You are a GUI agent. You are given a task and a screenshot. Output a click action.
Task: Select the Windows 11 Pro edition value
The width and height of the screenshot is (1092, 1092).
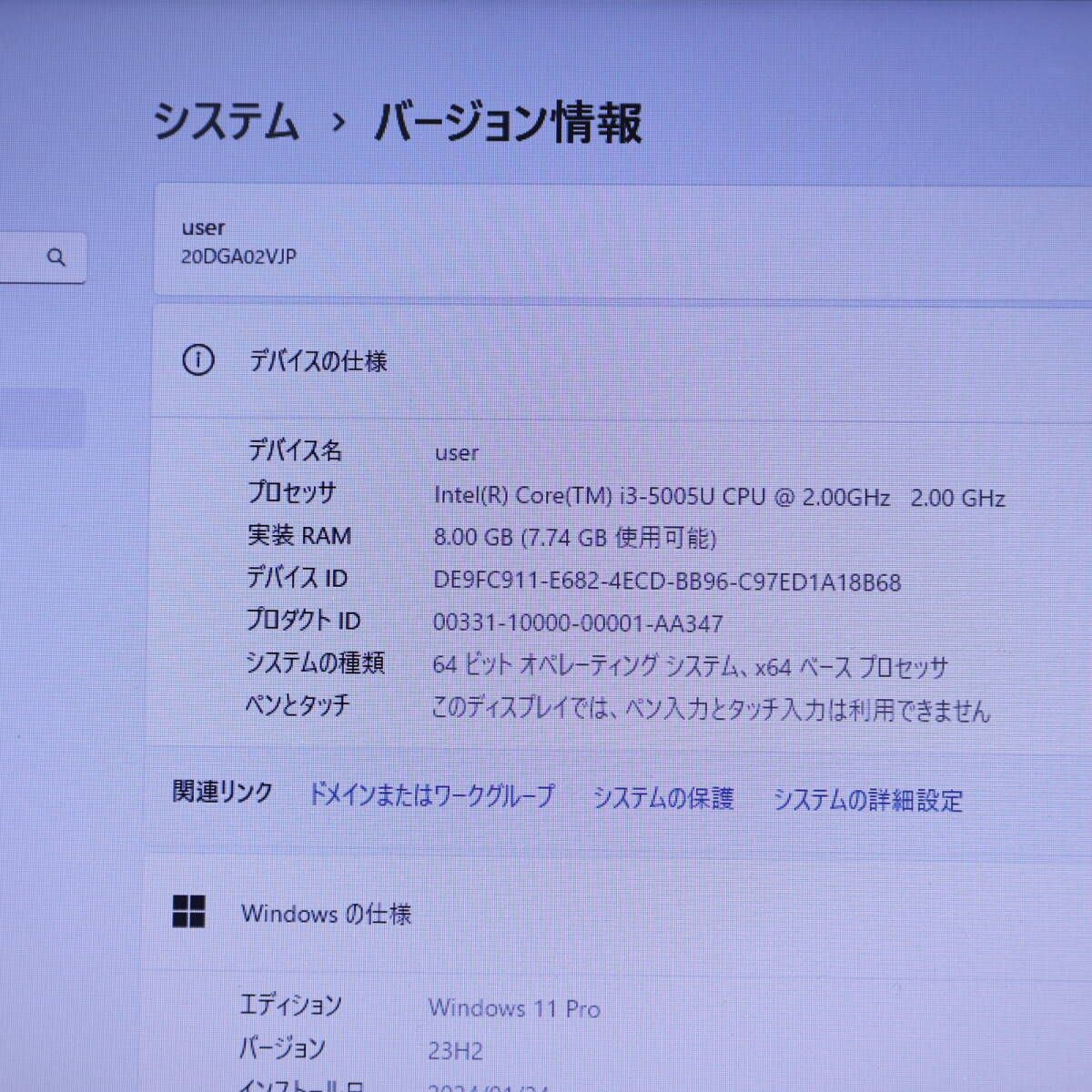(514, 1008)
